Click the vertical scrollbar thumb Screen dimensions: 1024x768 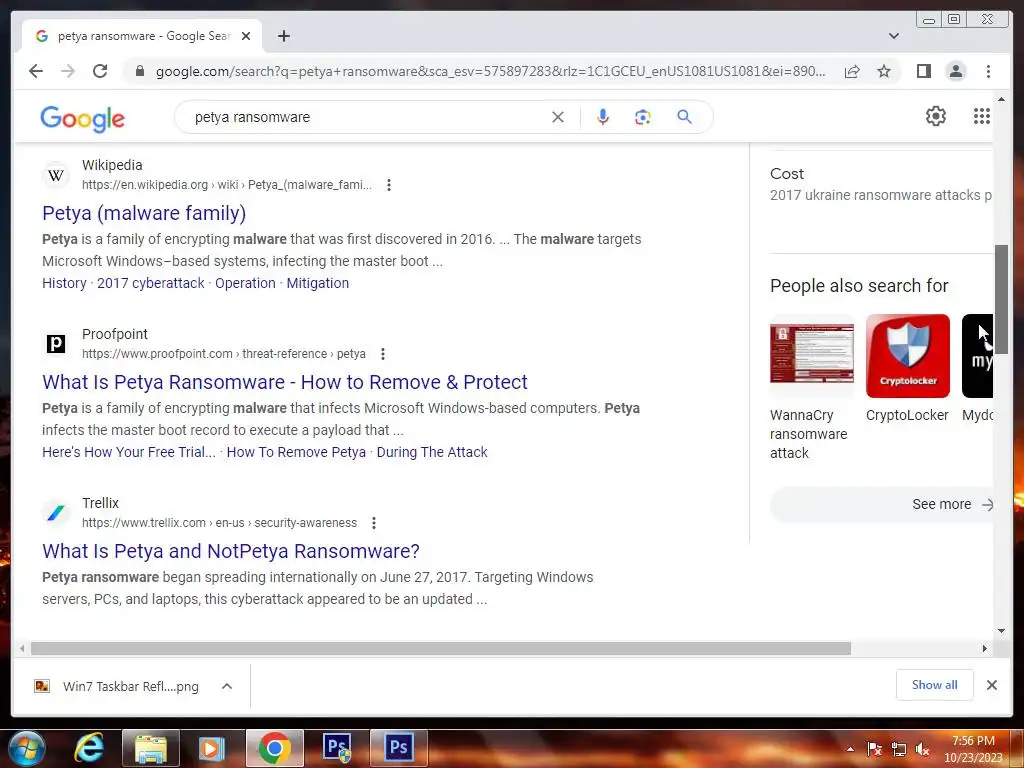(x=1001, y=299)
